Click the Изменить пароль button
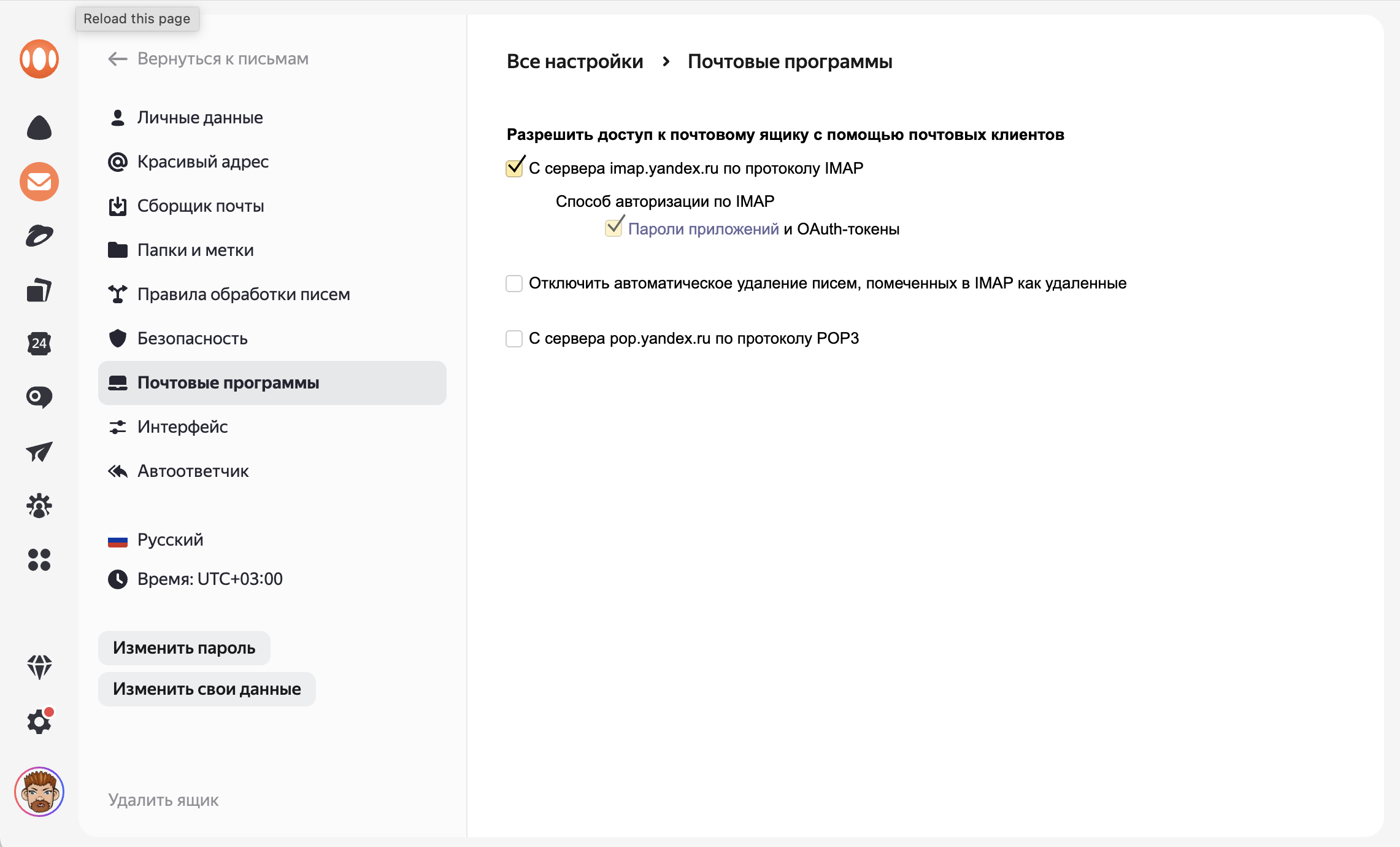 click(184, 648)
